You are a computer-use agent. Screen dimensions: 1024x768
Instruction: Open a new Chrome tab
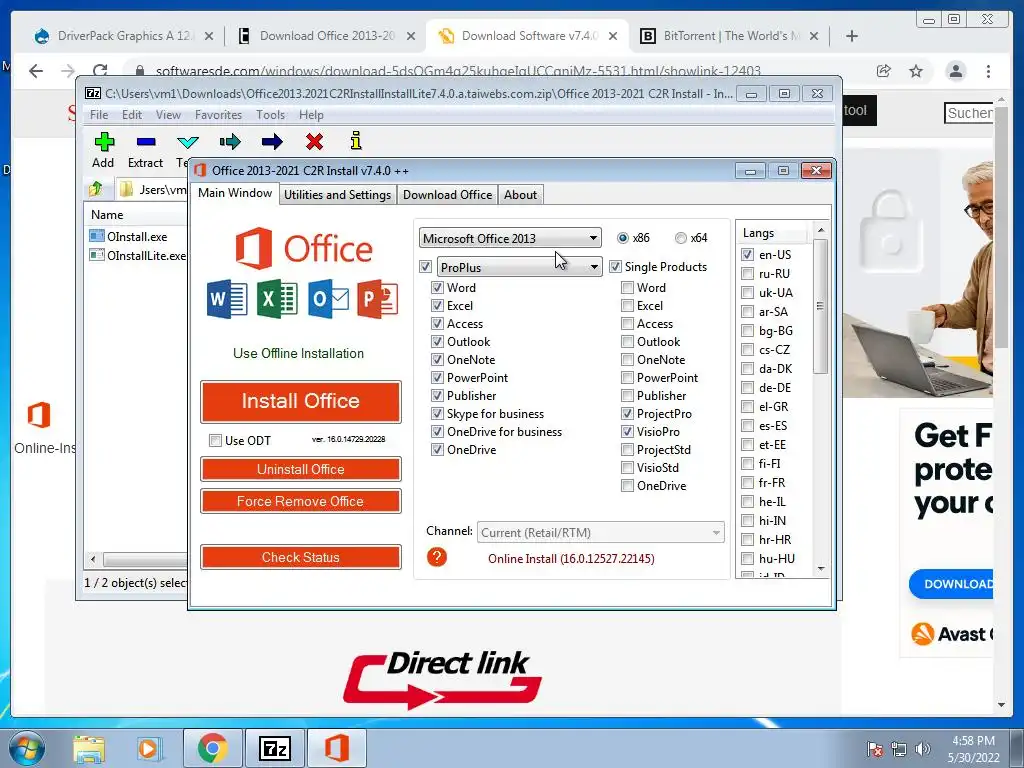tap(852, 36)
